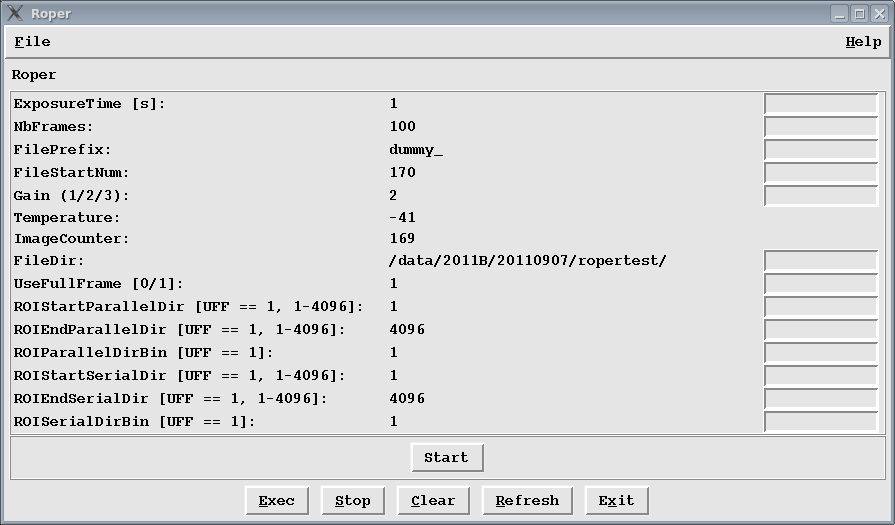Image resolution: width=895 pixels, height=525 pixels.
Task: Focus the ROIStartParallelDir input field
Action: 821,306
